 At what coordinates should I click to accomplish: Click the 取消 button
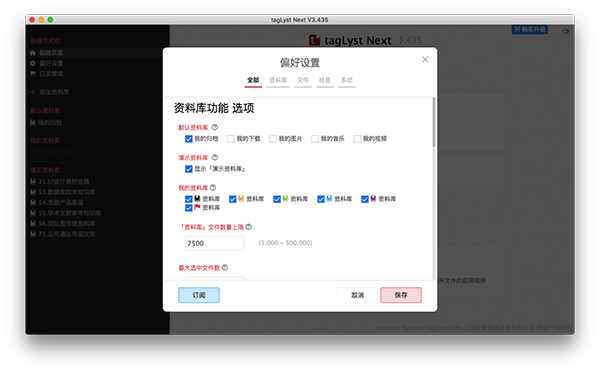[x=357, y=295]
